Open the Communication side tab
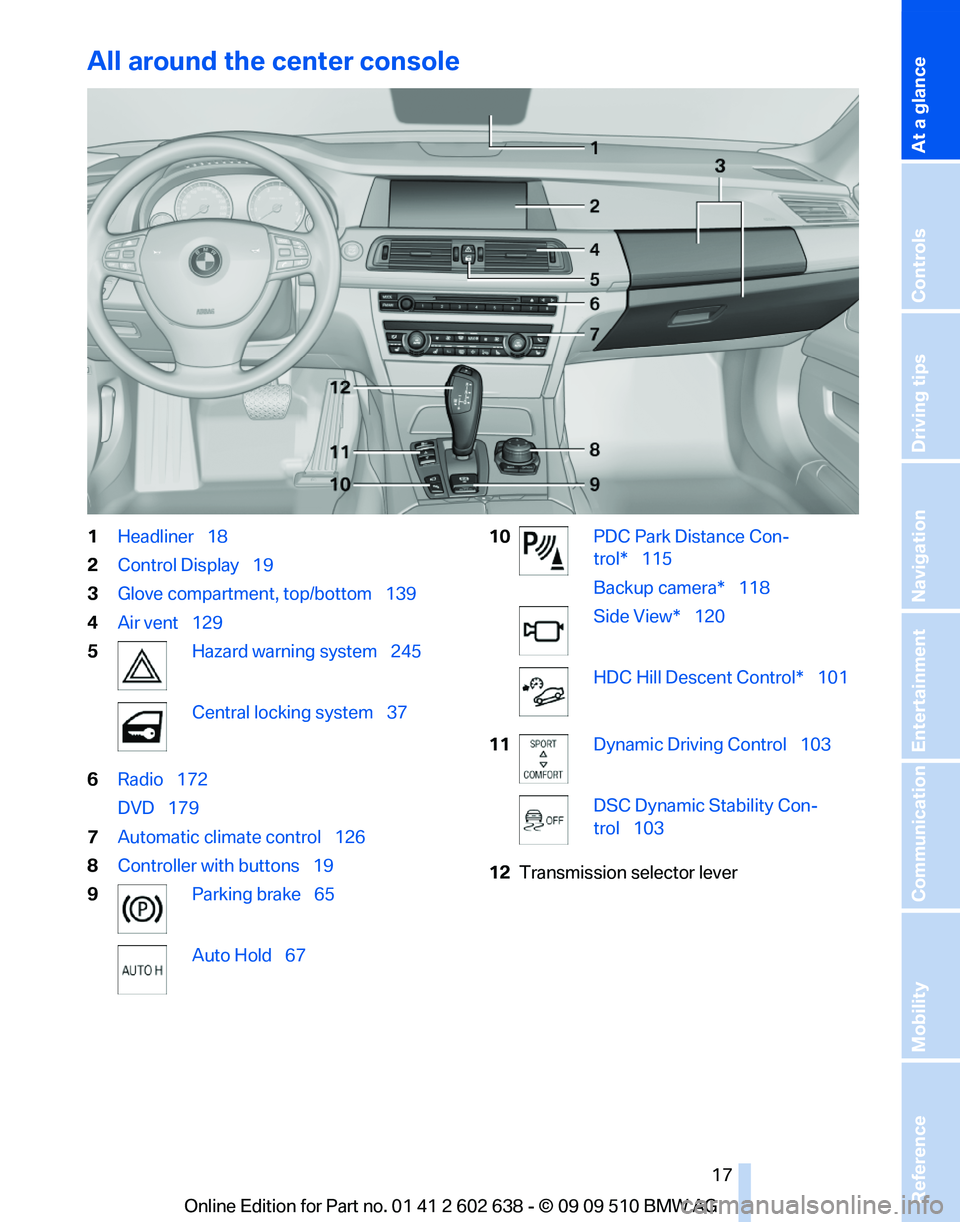This screenshot has width=960, height=1222. [930, 834]
